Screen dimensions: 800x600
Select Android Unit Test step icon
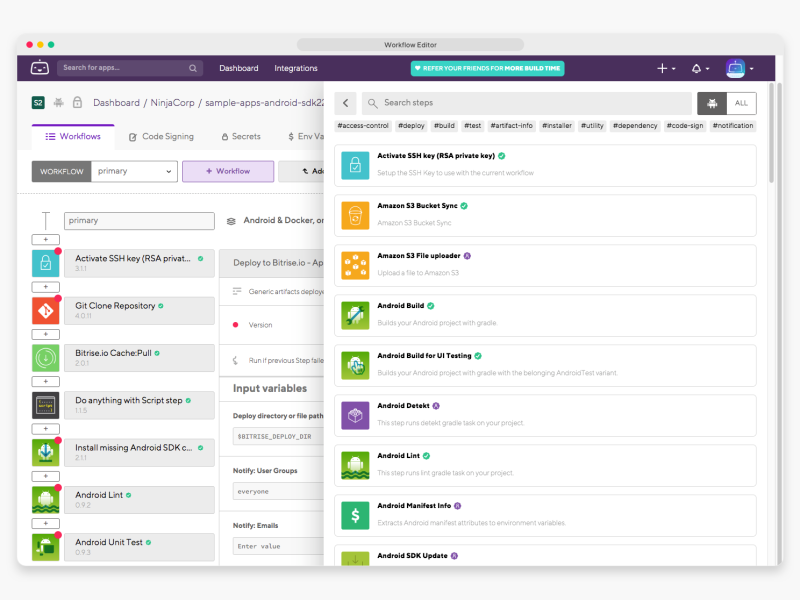pos(45,547)
